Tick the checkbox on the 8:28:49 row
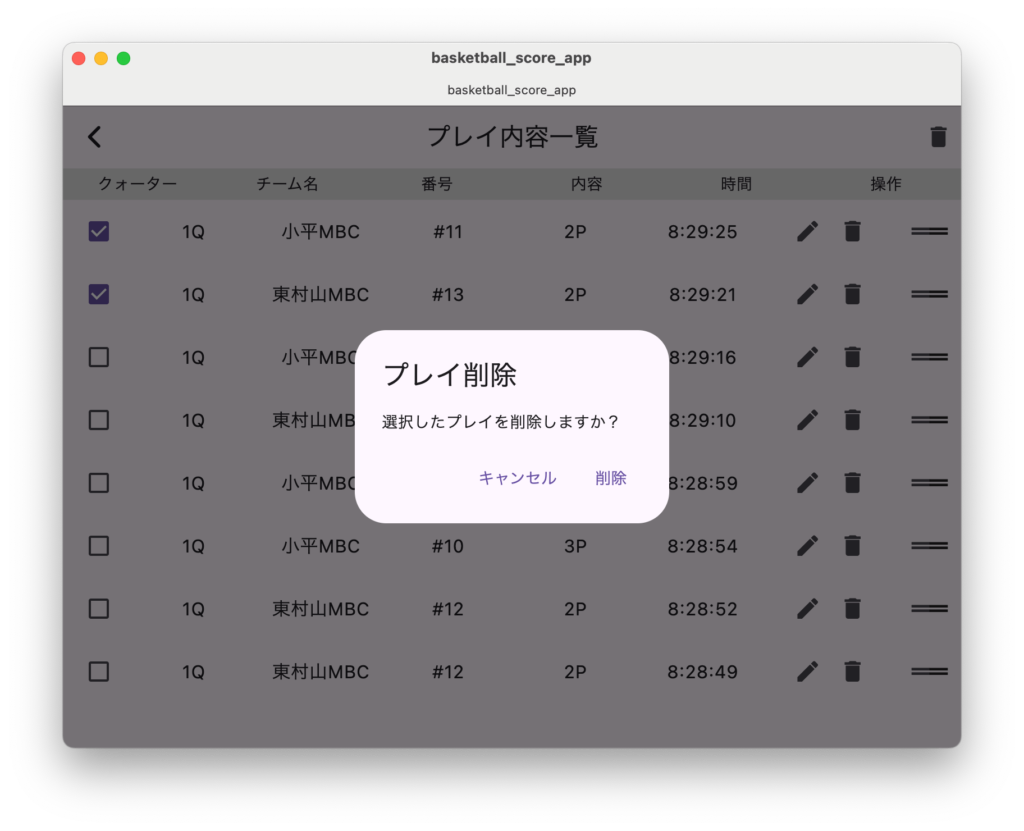Viewport: 1024px width, 831px height. pyautogui.click(x=99, y=672)
